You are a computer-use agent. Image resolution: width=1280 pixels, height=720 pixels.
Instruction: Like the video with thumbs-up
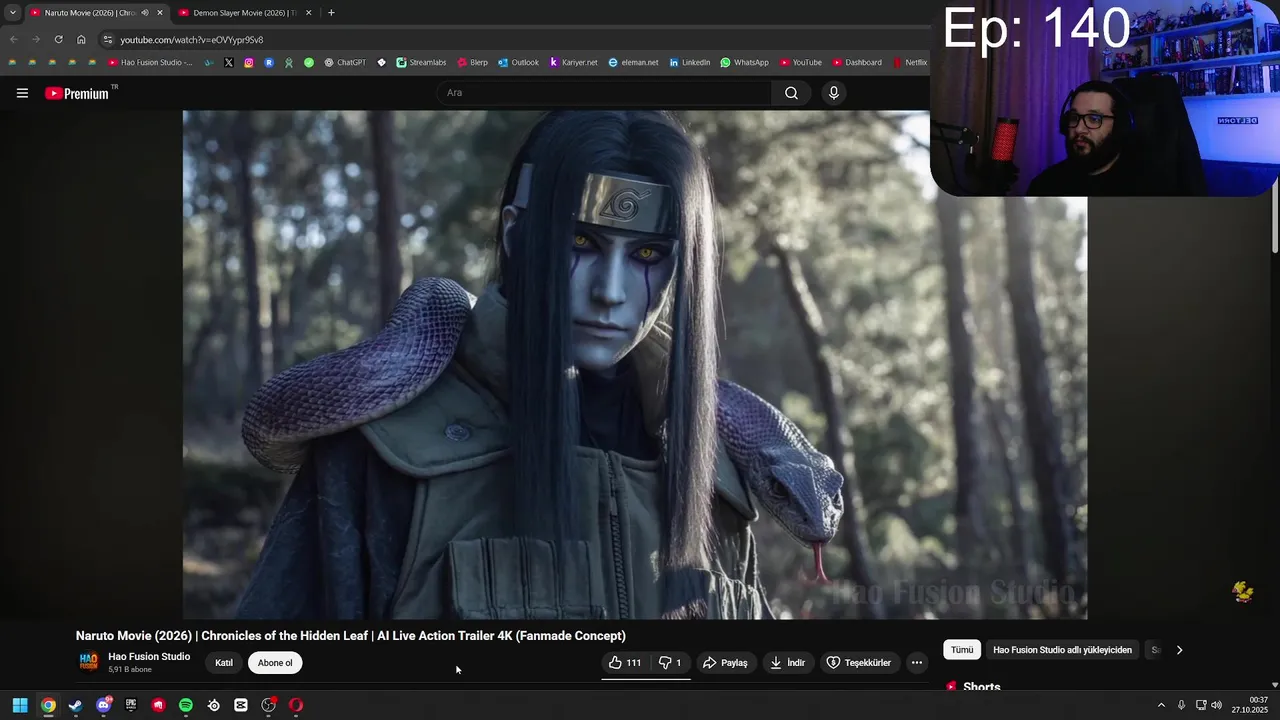[625, 663]
